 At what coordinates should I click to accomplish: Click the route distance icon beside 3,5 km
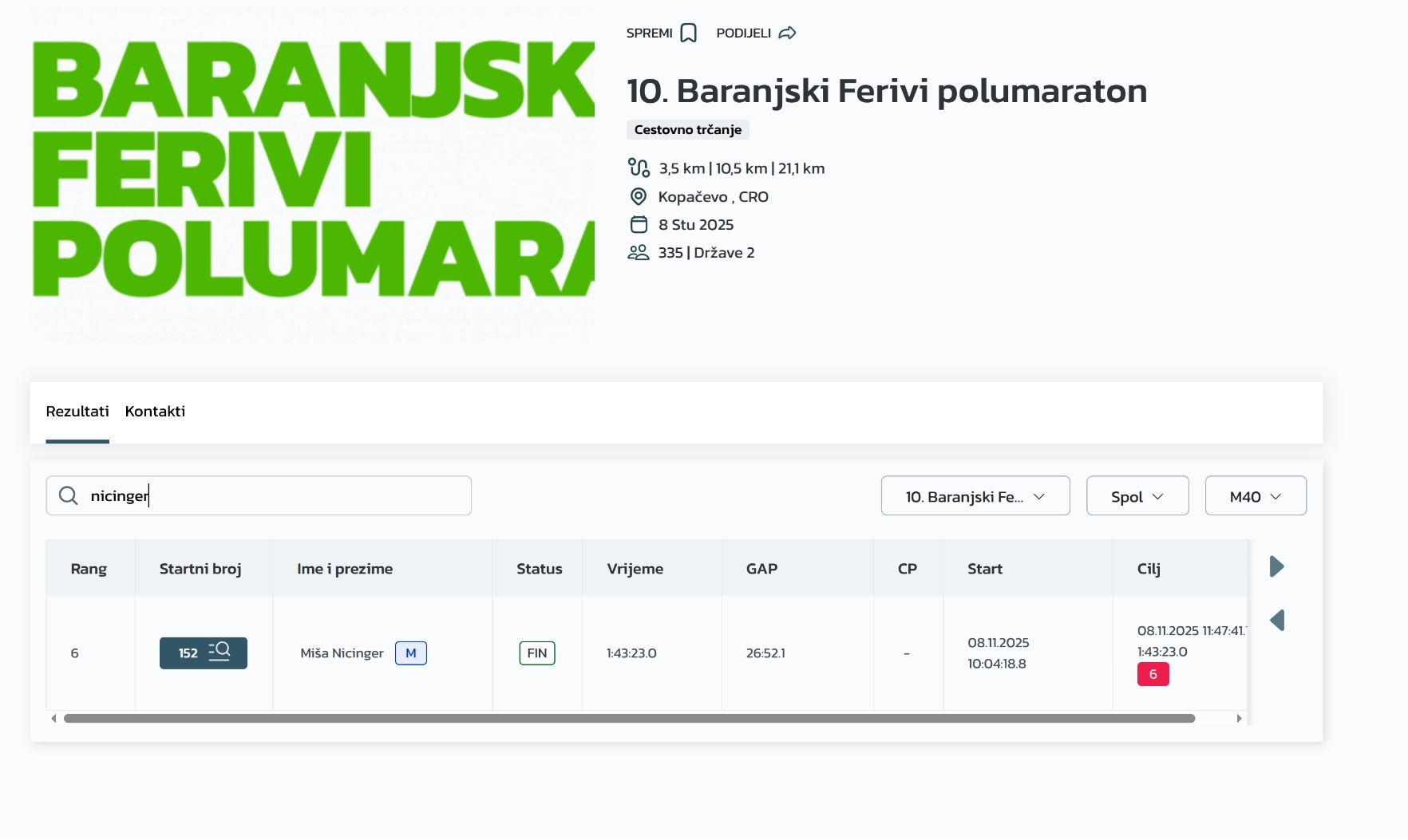pyautogui.click(x=639, y=168)
